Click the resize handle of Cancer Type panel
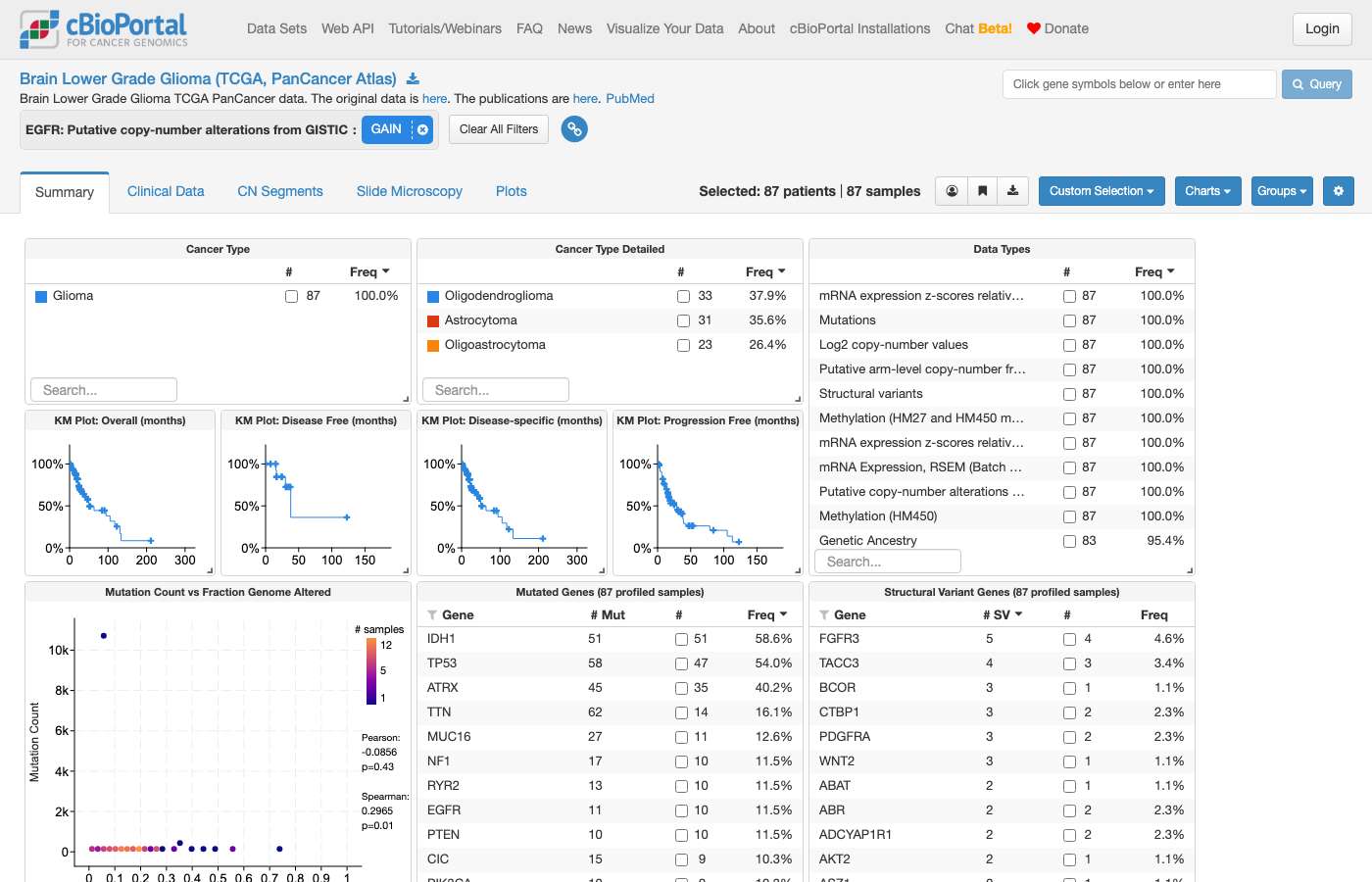 pyautogui.click(x=406, y=398)
